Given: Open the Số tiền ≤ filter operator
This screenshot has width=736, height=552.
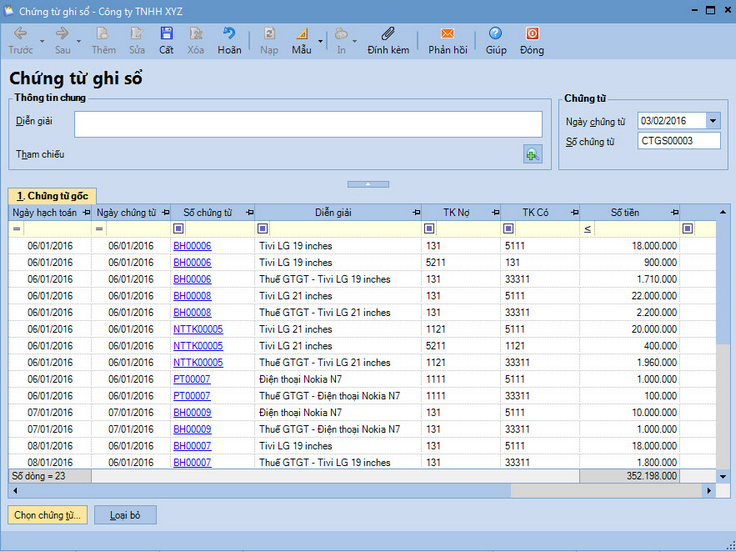Looking at the screenshot, I should tap(587, 229).
